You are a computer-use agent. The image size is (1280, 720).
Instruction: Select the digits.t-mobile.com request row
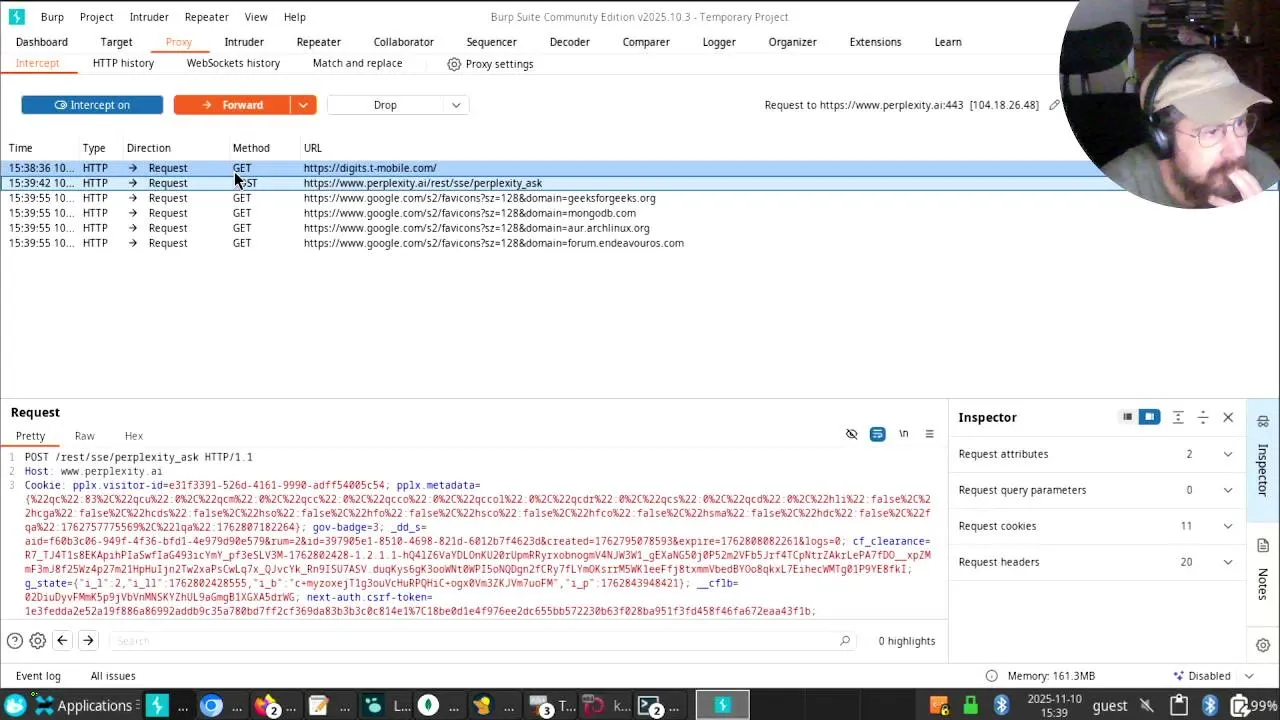click(640, 168)
